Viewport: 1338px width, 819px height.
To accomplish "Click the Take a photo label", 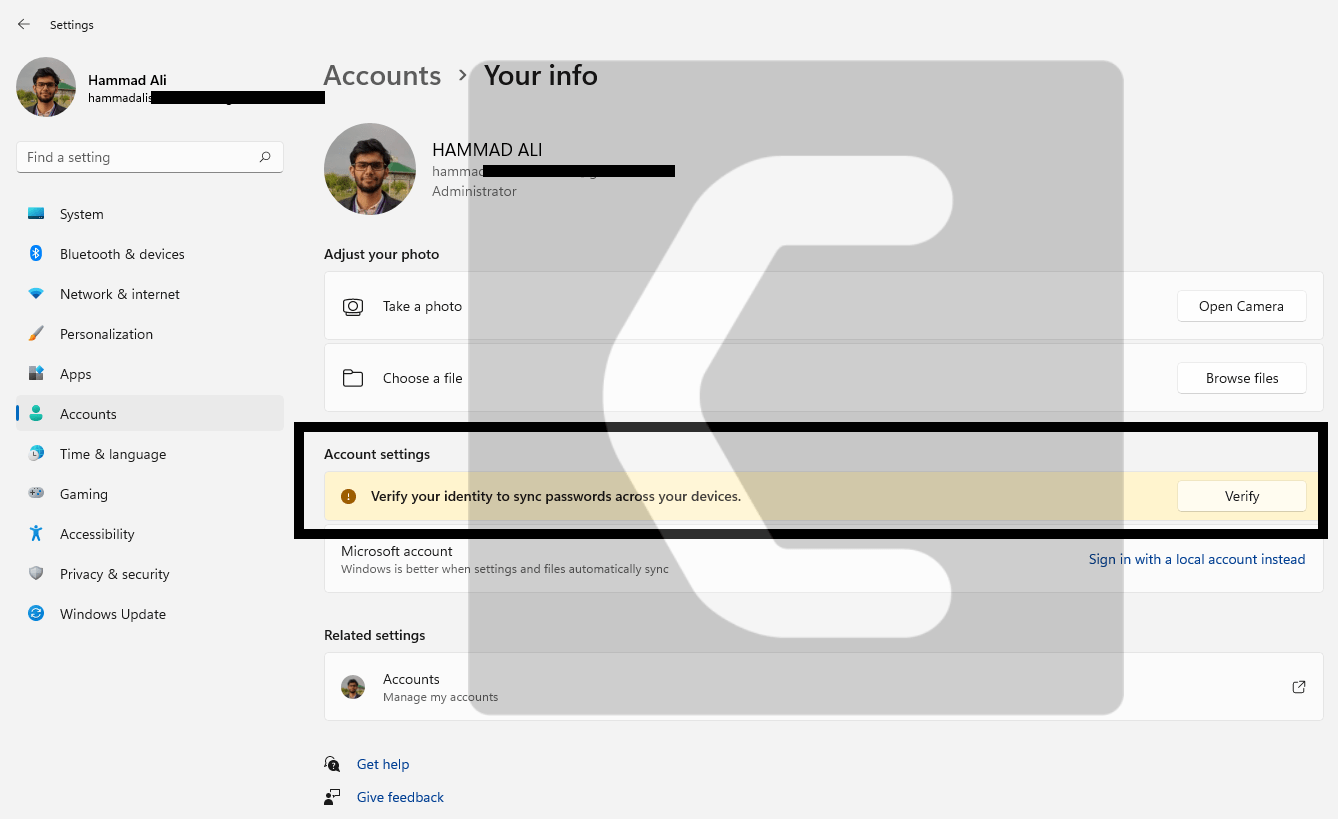I will [x=422, y=306].
